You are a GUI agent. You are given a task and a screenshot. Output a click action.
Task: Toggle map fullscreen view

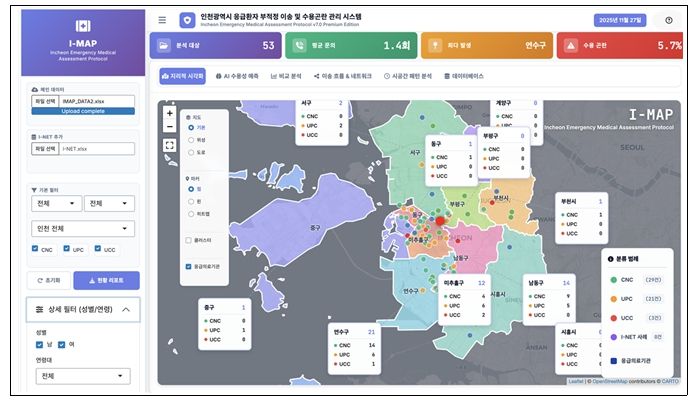[170, 146]
